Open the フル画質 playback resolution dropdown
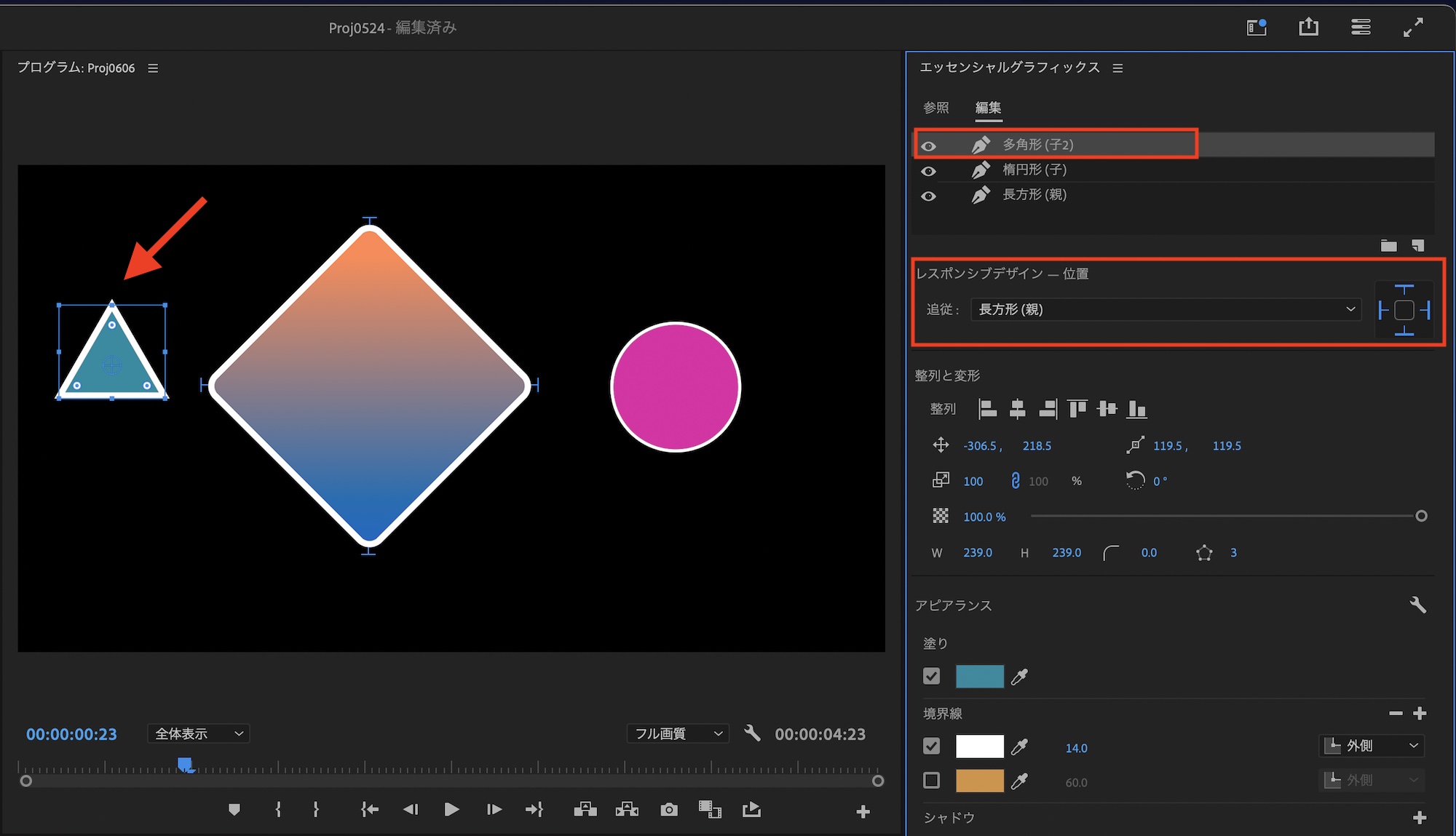1456x836 pixels. pyautogui.click(x=678, y=733)
